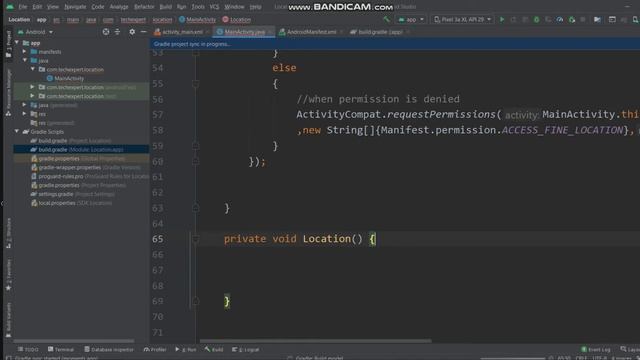640x360 pixels.
Task: Click the editor horizontal scrollbar
Action: point(315,341)
